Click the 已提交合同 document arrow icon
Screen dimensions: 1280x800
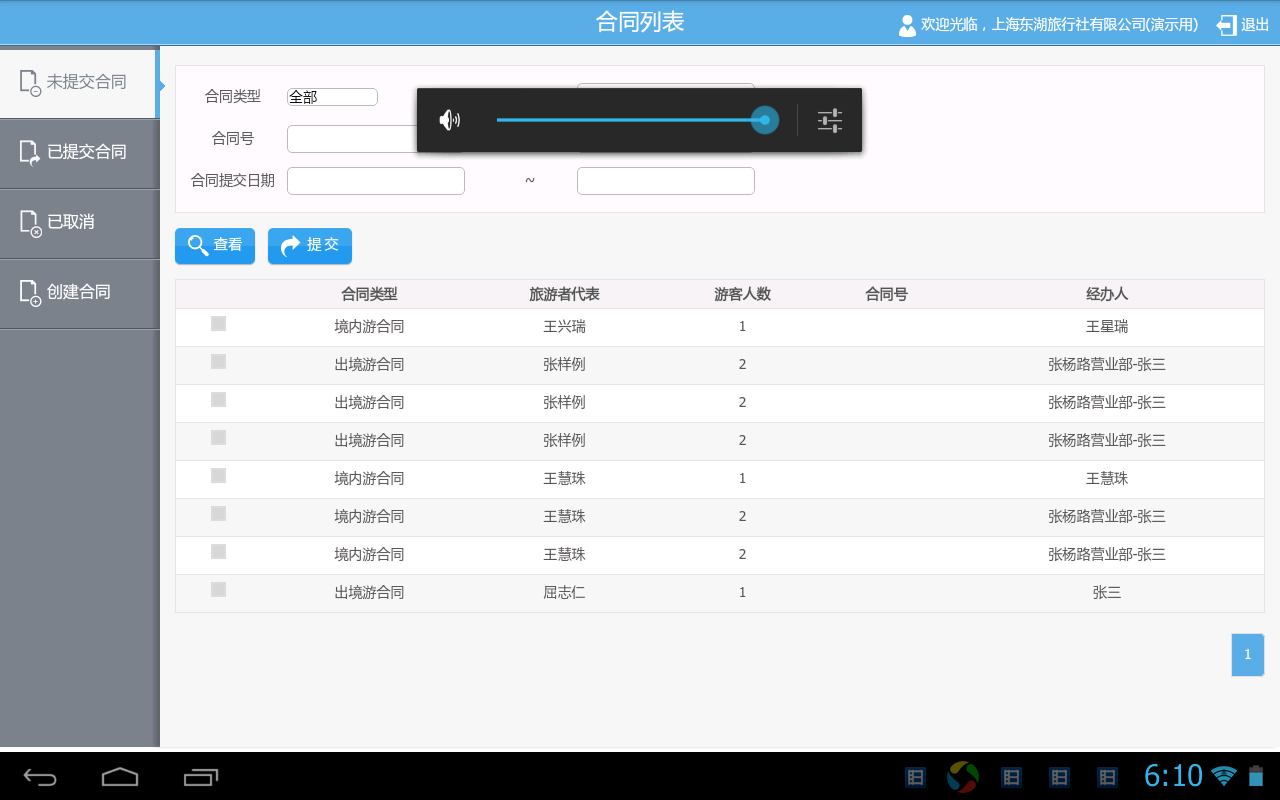pyautogui.click(x=30, y=153)
